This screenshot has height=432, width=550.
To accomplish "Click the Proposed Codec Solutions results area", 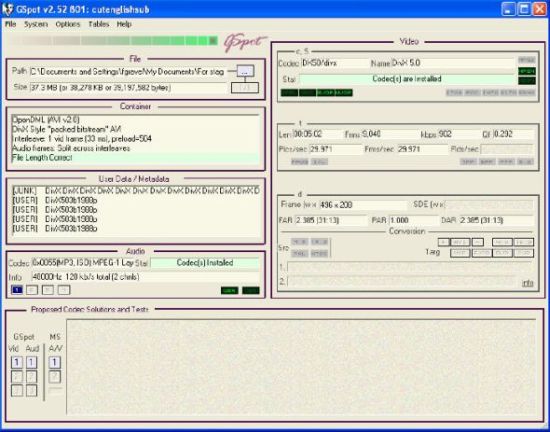I will pyautogui.click(x=301, y=366).
